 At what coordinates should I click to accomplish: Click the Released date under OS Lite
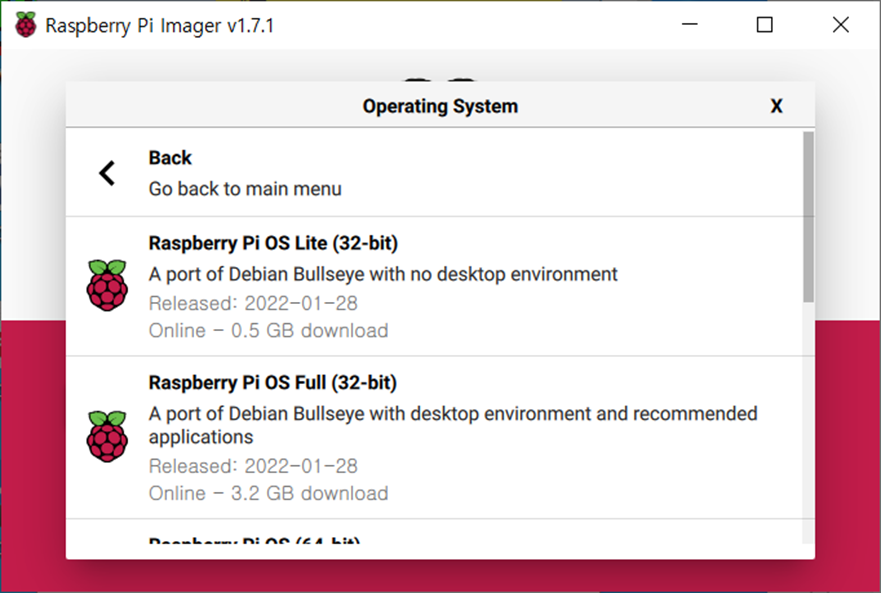253,304
